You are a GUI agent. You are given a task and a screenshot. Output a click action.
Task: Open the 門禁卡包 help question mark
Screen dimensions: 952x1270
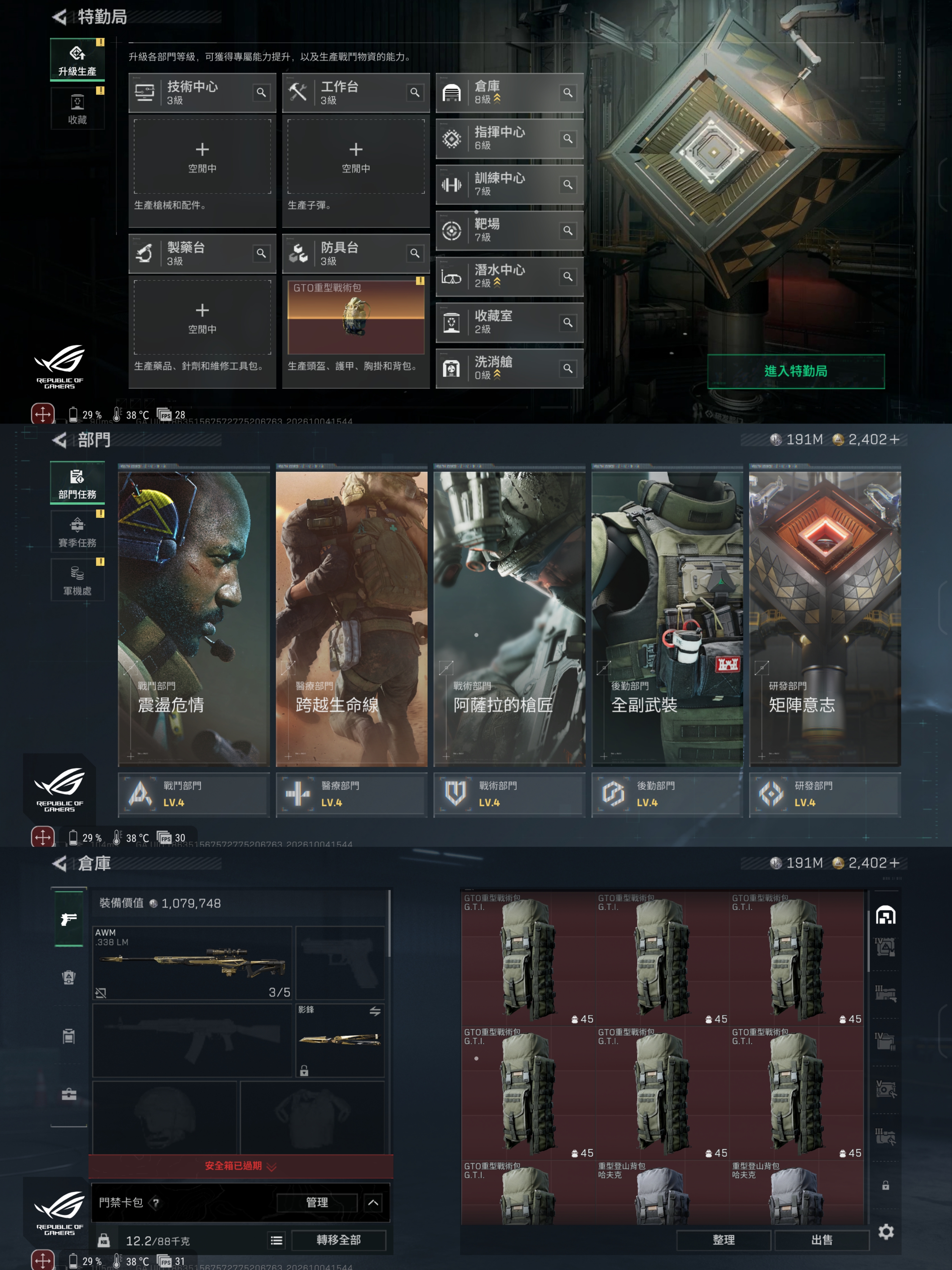click(x=156, y=1202)
